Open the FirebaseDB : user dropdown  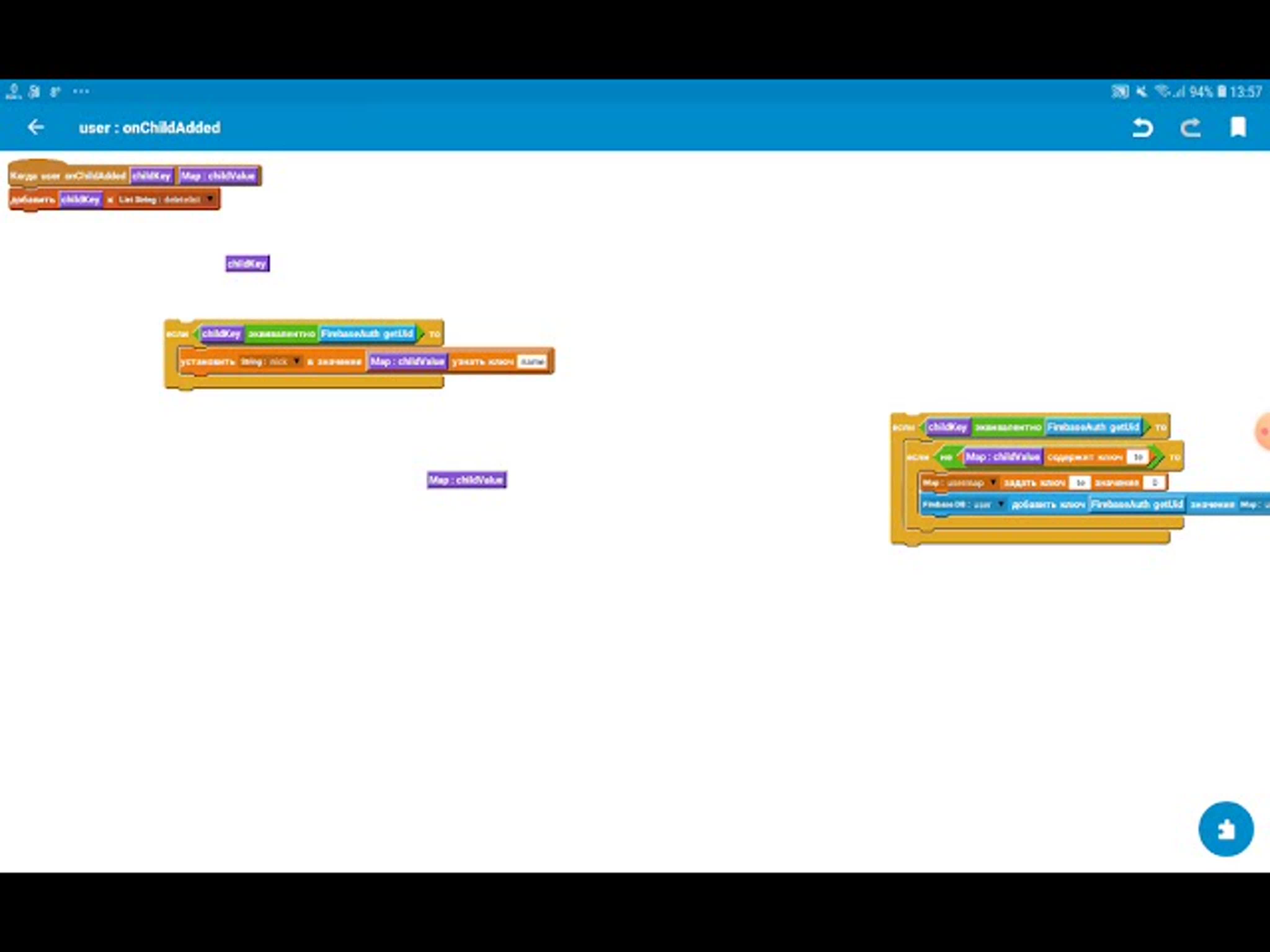coord(964,505)
